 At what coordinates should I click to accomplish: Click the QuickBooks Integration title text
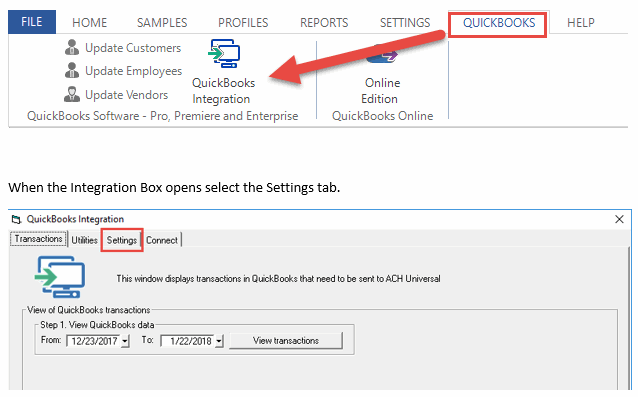point(75,219)
